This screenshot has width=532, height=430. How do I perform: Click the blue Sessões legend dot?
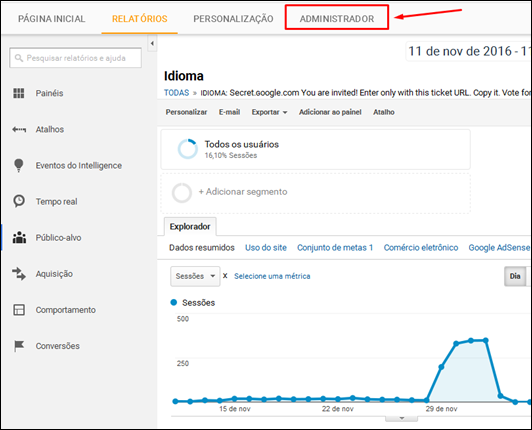174,302
